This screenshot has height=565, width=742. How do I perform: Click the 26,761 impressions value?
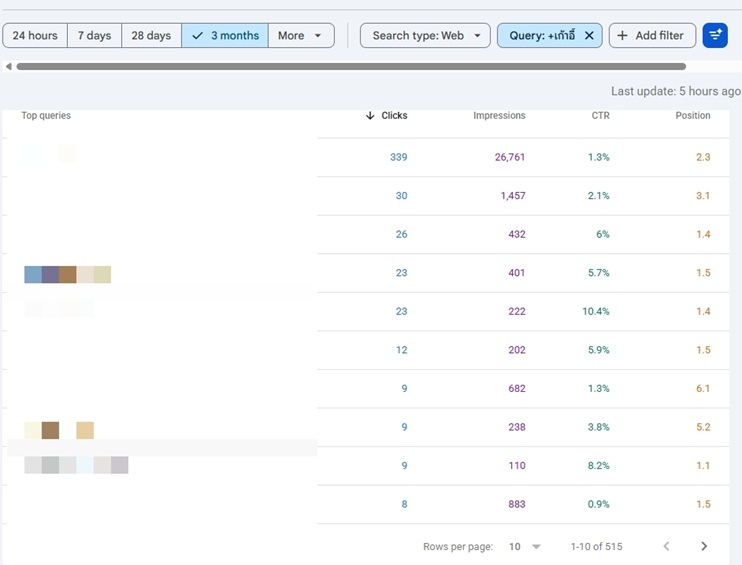[x=510, y=157]
